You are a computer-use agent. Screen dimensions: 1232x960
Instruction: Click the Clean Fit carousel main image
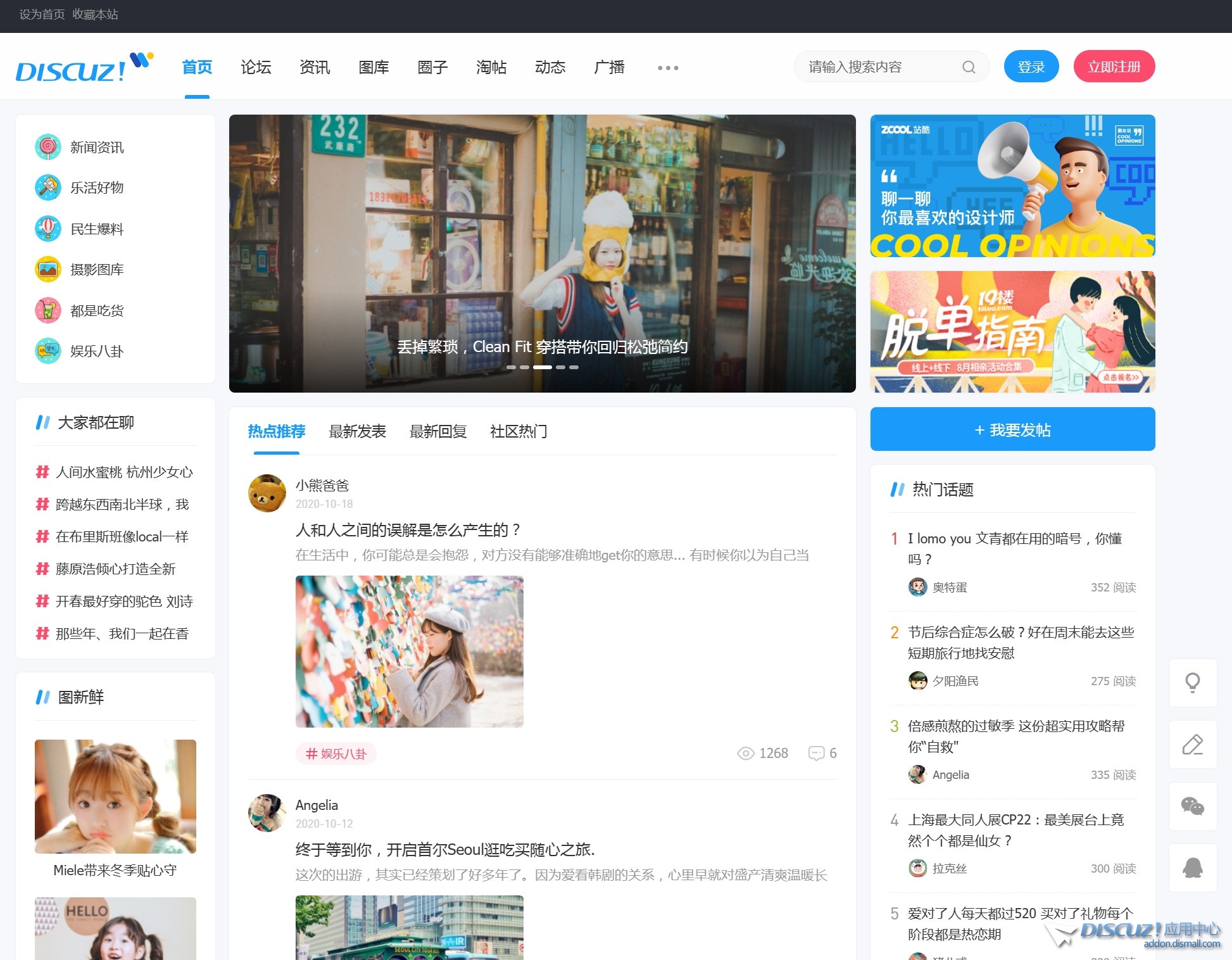pyautogui.click(x=543, y=253)
